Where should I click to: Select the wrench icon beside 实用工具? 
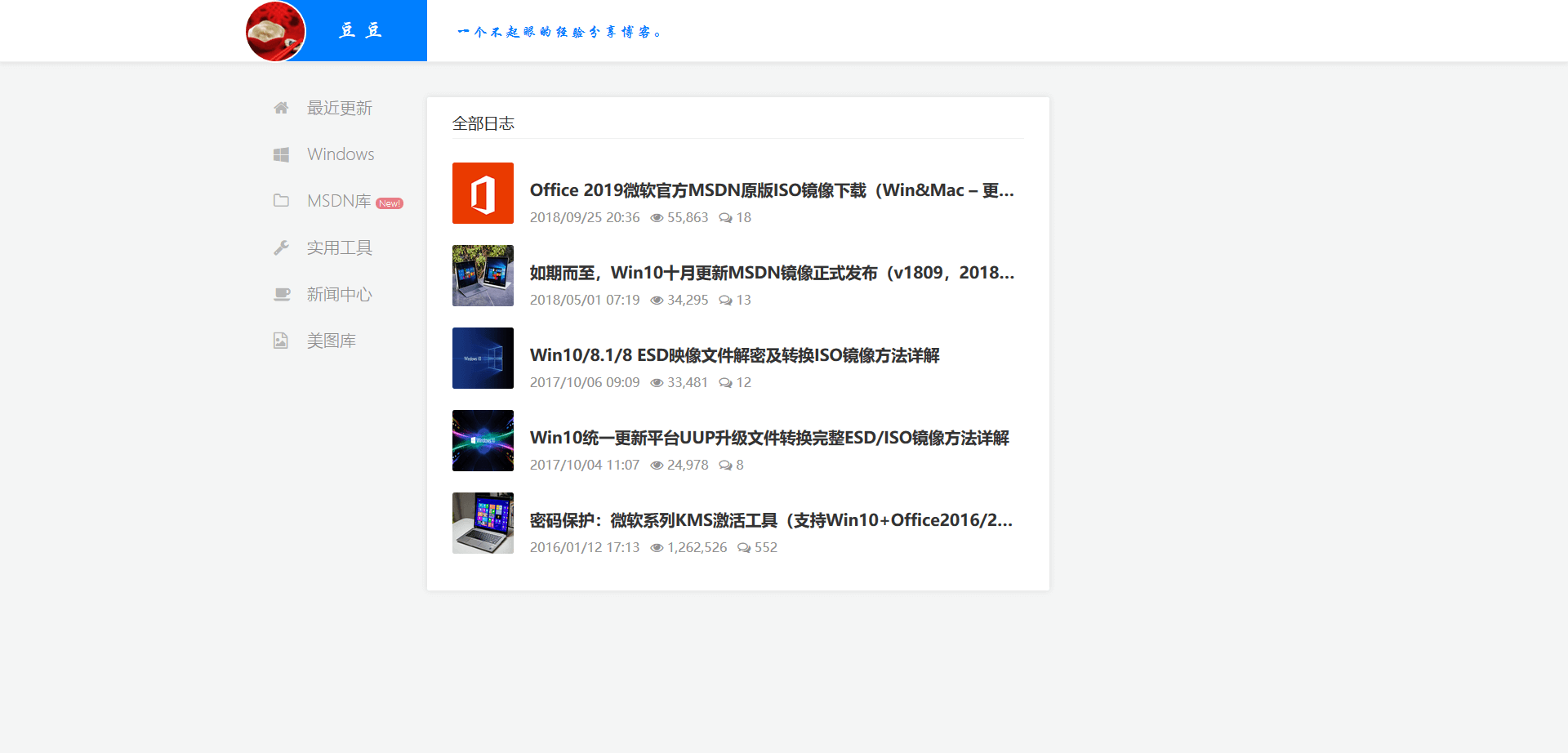click(x=281, y=247)
